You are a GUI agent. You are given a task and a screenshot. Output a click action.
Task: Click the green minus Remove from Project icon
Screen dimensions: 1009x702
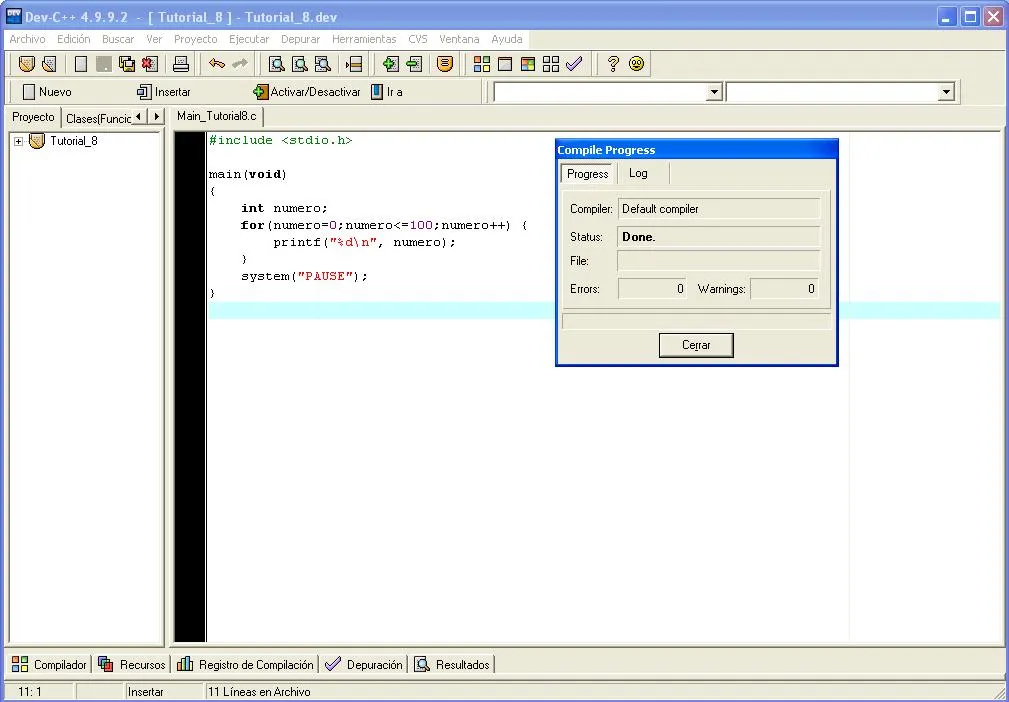tap(414, 64)
